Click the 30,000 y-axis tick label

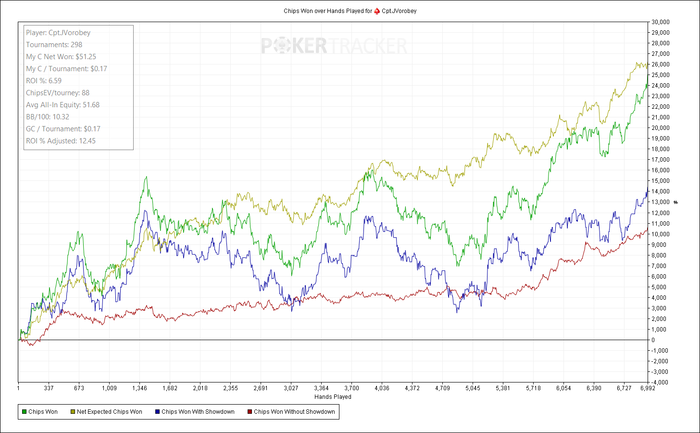(660, 22)
